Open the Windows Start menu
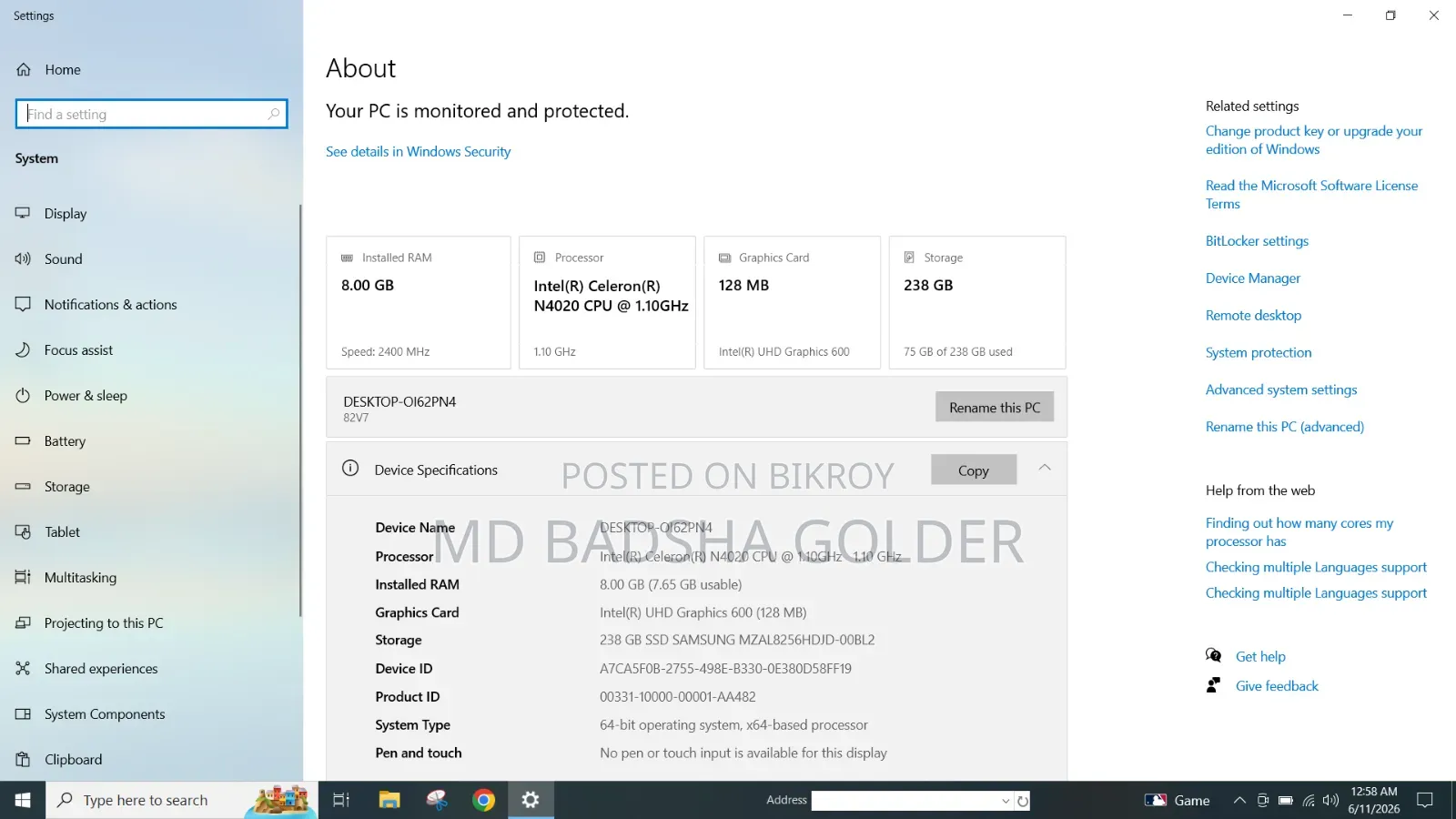 tap(23, 800)
